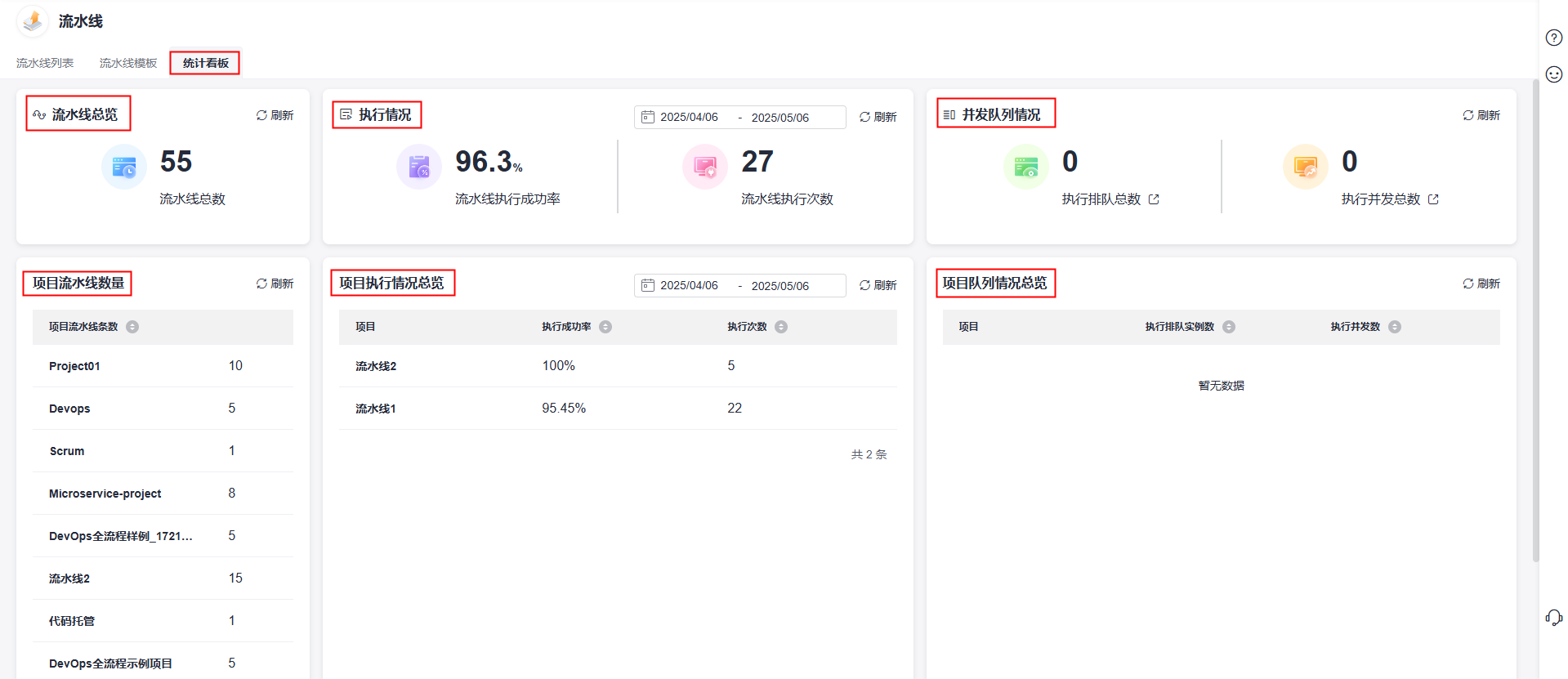Click the 并发队列情况 heading icon
Viewport: 1568px width, 679px height.
click(949, 115)
